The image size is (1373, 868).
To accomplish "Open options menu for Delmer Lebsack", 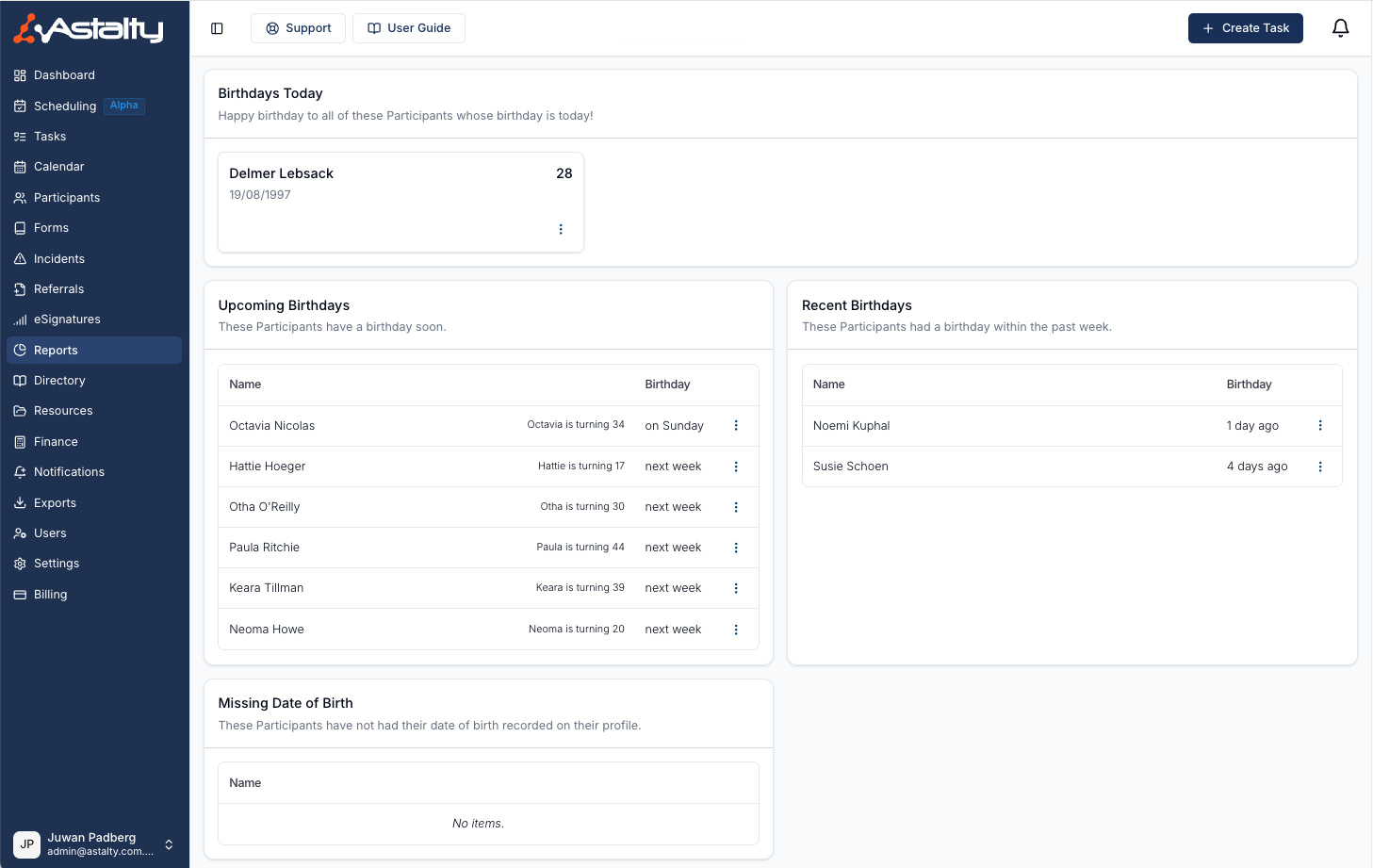I will coord(561,229).
